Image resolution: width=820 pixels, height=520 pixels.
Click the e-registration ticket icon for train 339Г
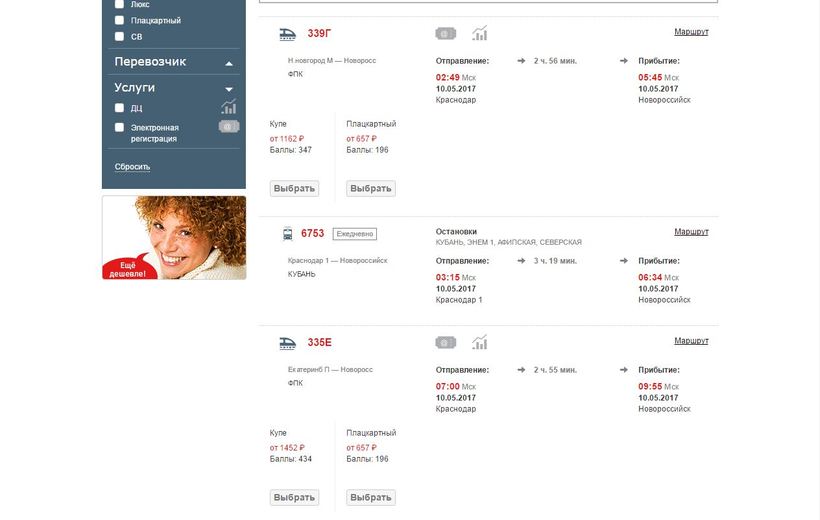(x=446, y=34)
